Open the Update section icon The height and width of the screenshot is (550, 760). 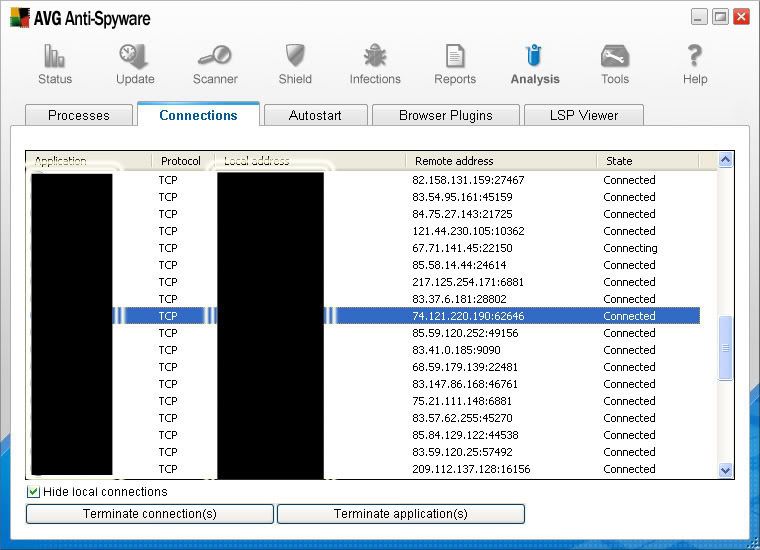(x=134, y=56)
